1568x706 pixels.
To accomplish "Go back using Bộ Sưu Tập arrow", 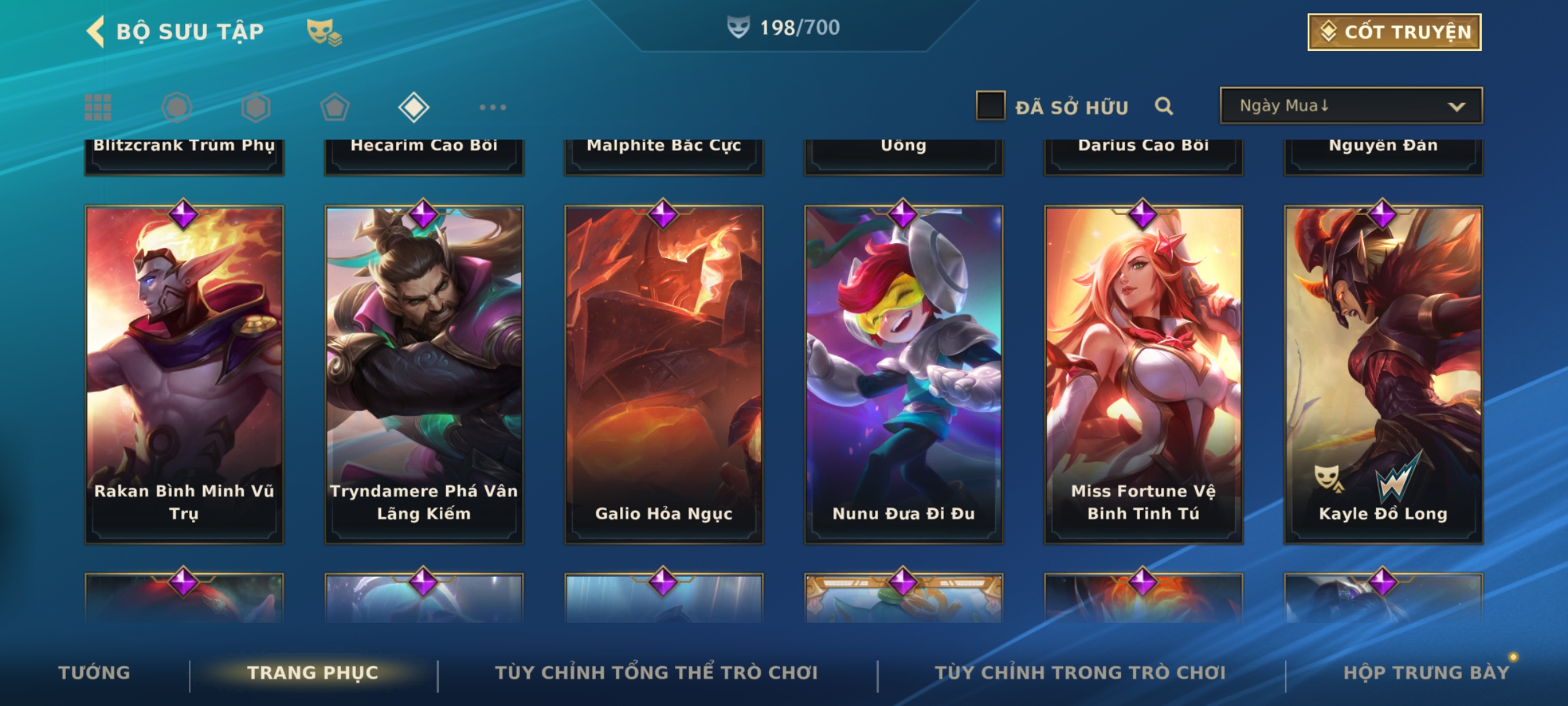I will (96, 31).
